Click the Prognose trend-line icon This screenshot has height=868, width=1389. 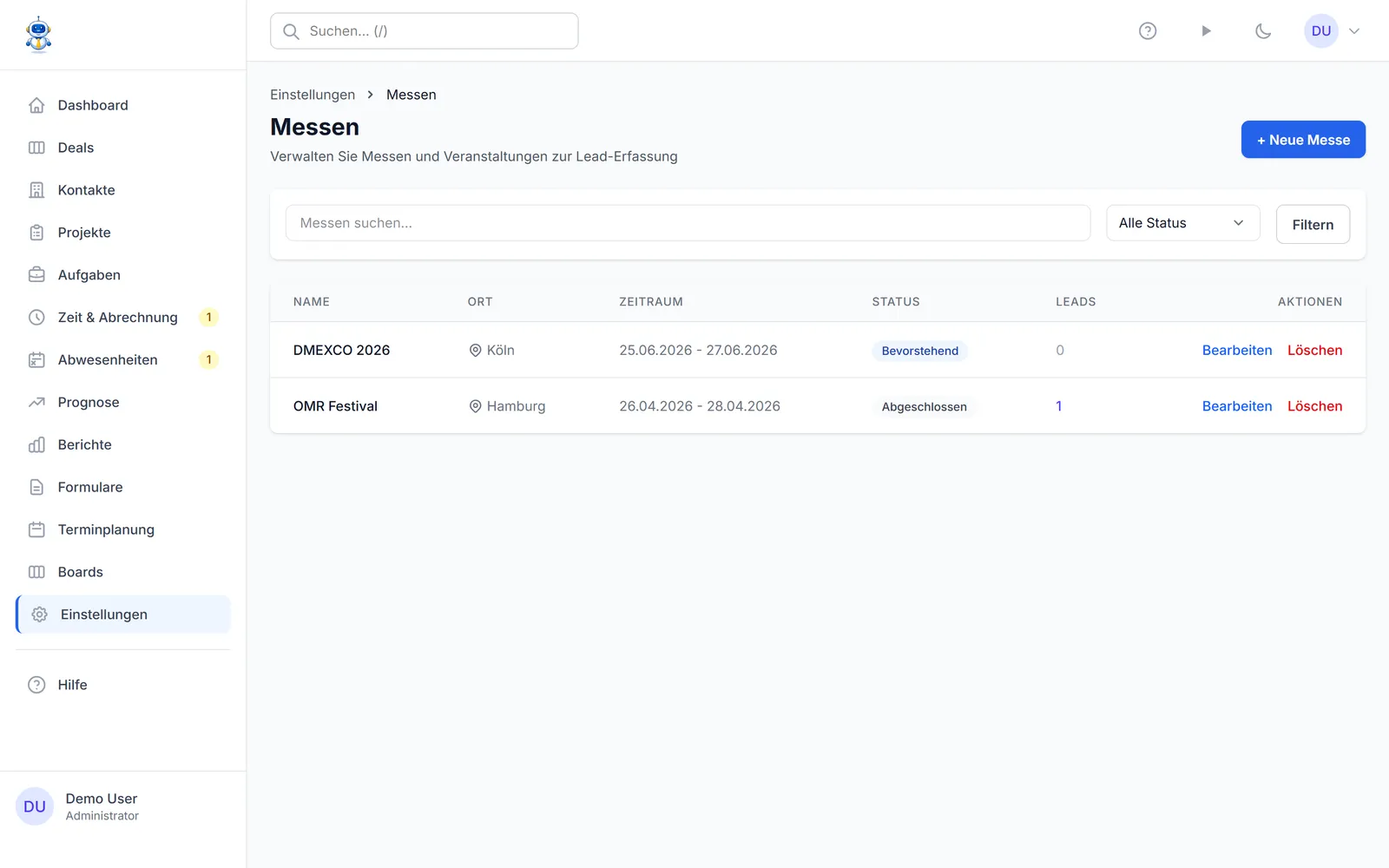(x=36, y=403)
